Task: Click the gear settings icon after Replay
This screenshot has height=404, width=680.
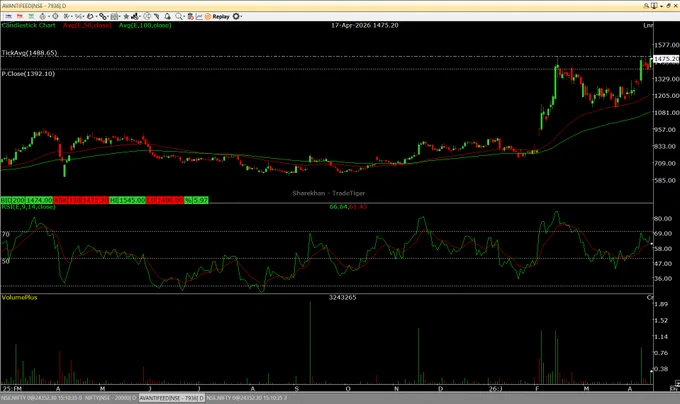Action: click(x=235, y=16)
